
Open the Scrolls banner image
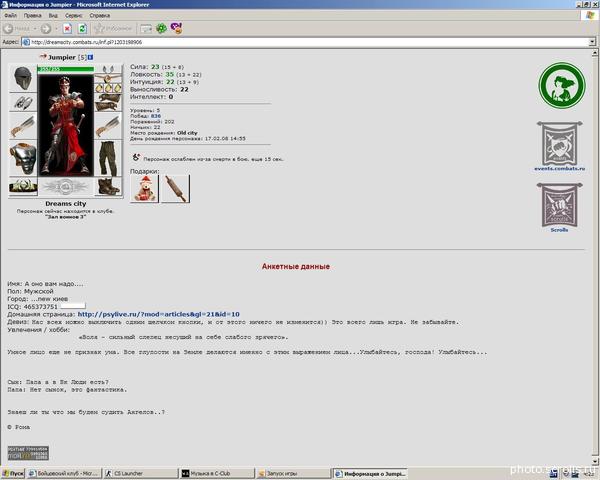pyautogui.click(x=559, y=204)
